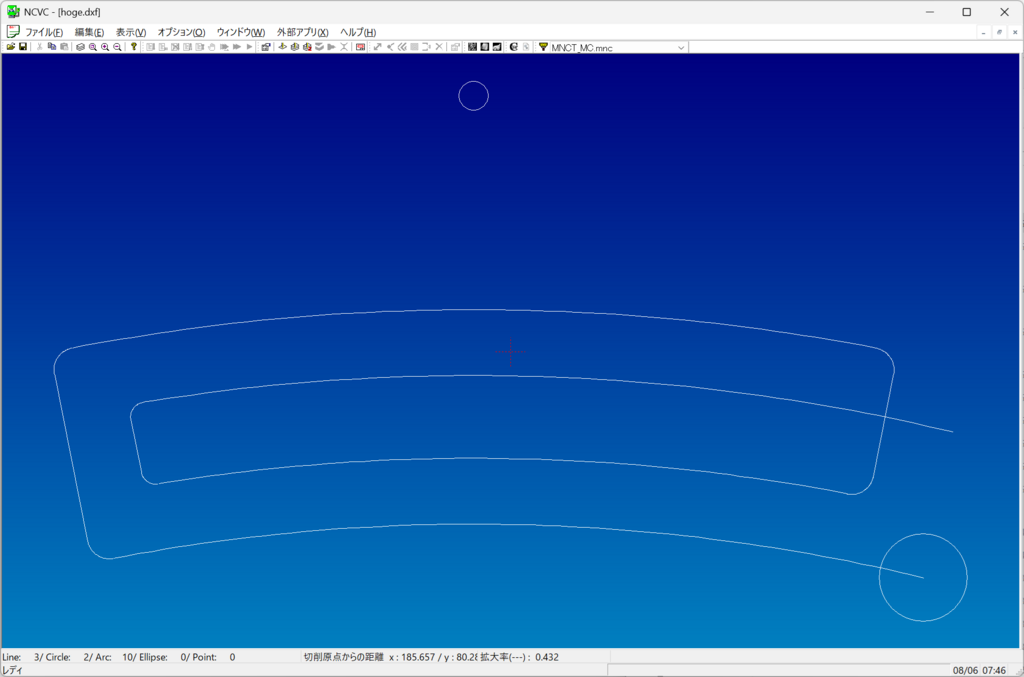
Task: Close the hoge.dxf child document
Action: point(1015,32)
